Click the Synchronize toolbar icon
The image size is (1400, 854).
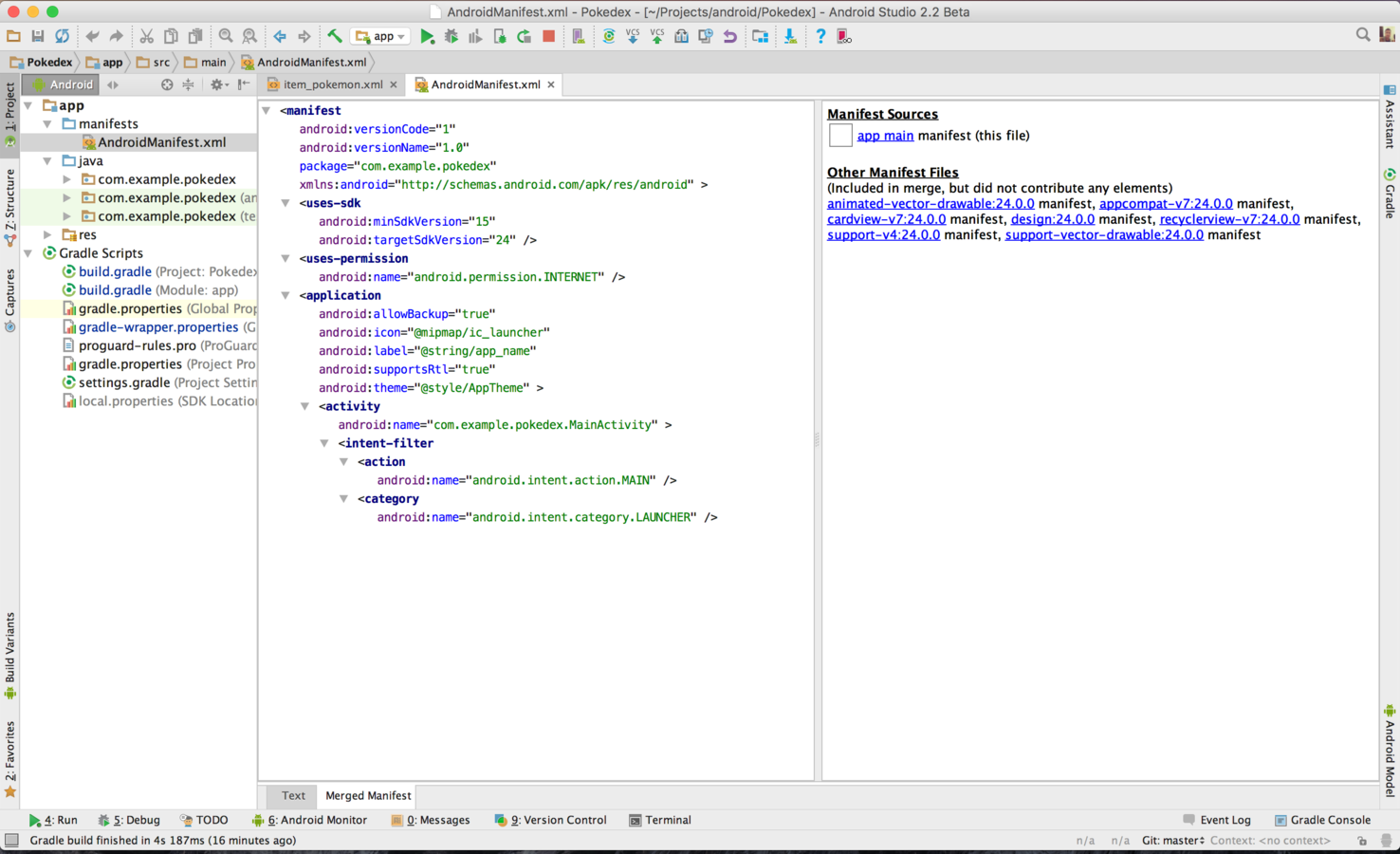[63, 36]
